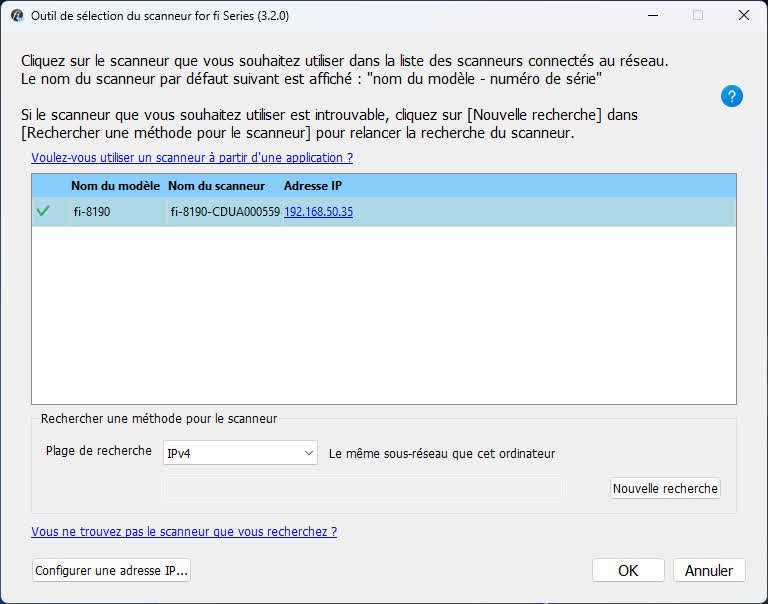Click the Nom du scanneur column header
The width and height of the screenshot is (768, 604).
[216, 186]
